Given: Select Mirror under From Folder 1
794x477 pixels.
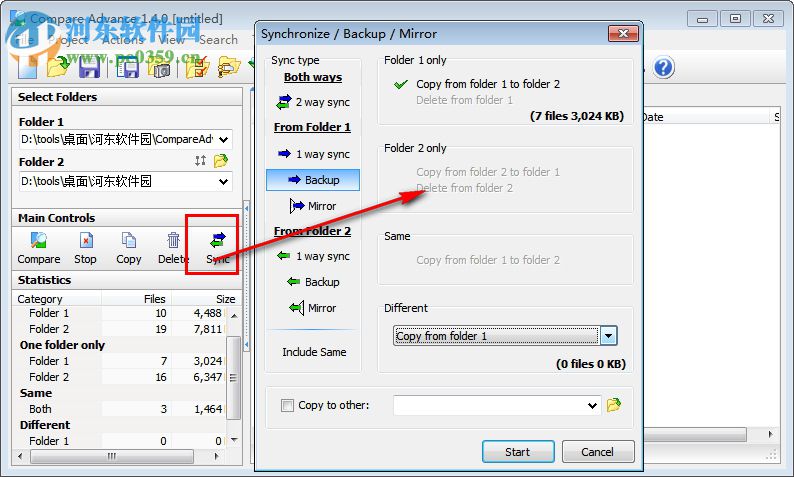Looking at the screenshot, I should click(313, 206).
